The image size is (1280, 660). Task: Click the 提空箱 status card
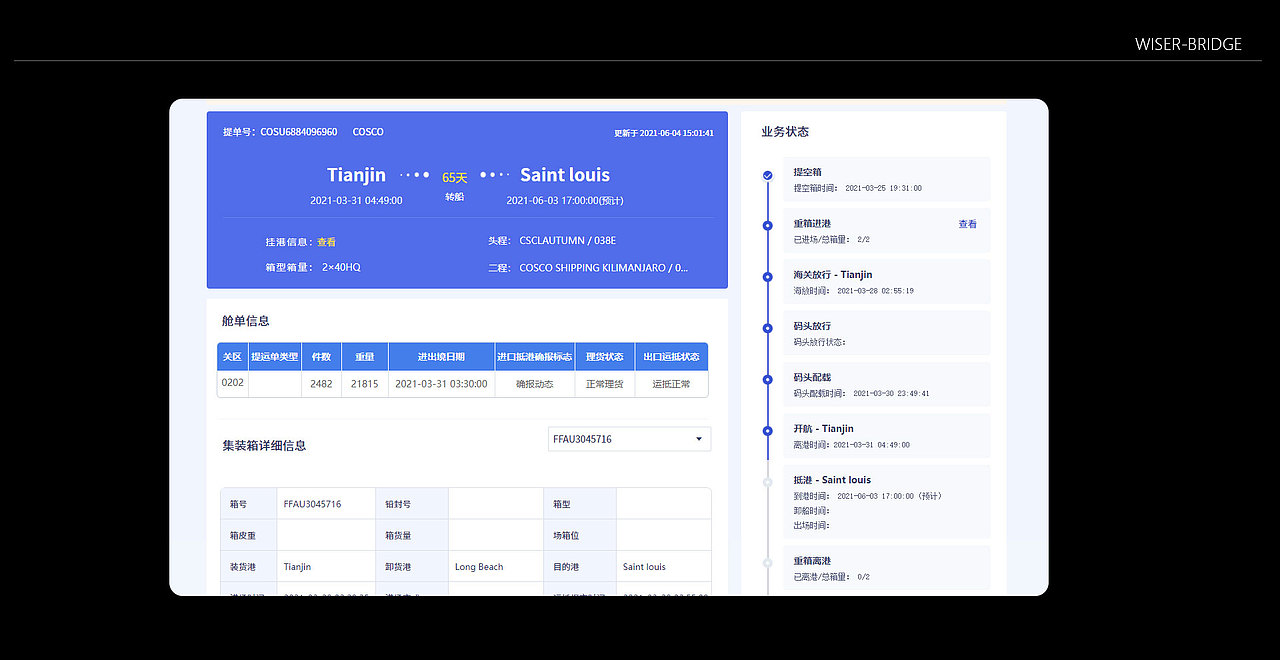coord(886,180)
